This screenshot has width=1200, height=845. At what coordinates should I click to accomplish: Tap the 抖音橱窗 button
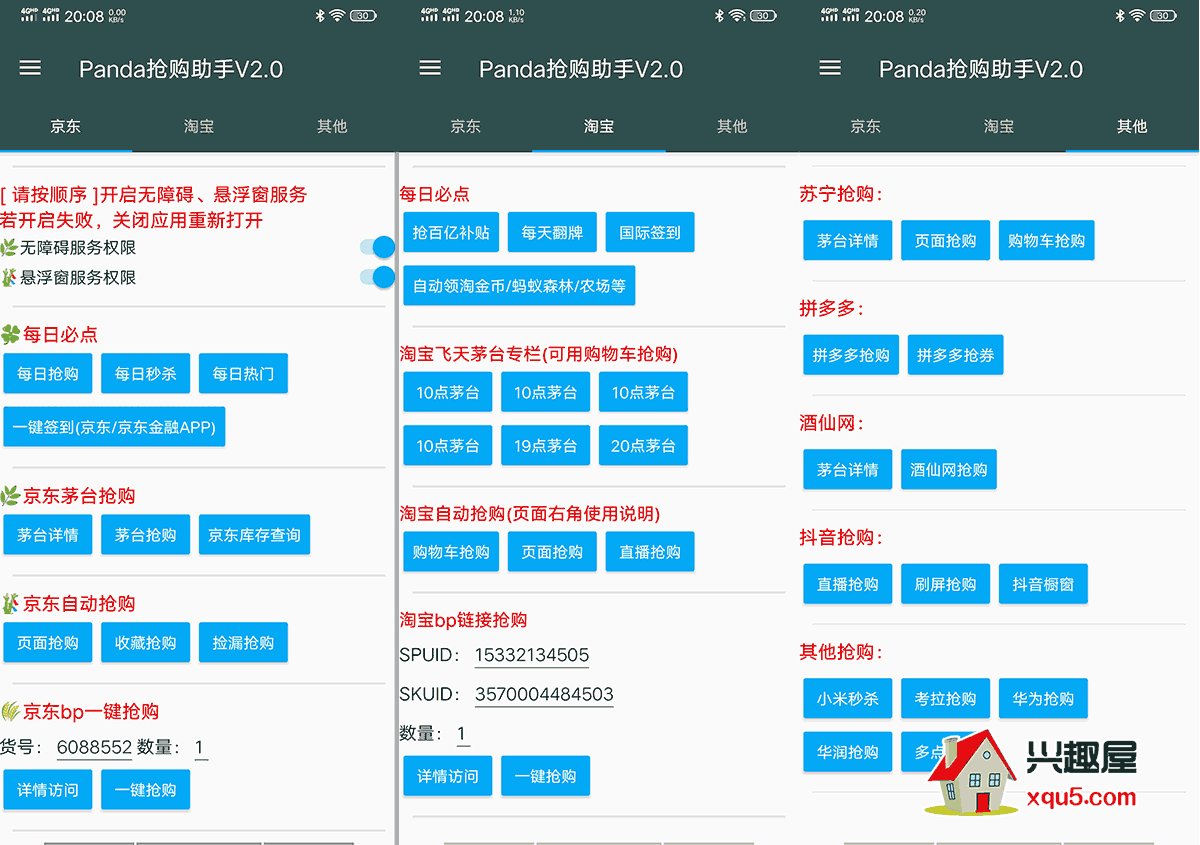[x=1043, y=584]
